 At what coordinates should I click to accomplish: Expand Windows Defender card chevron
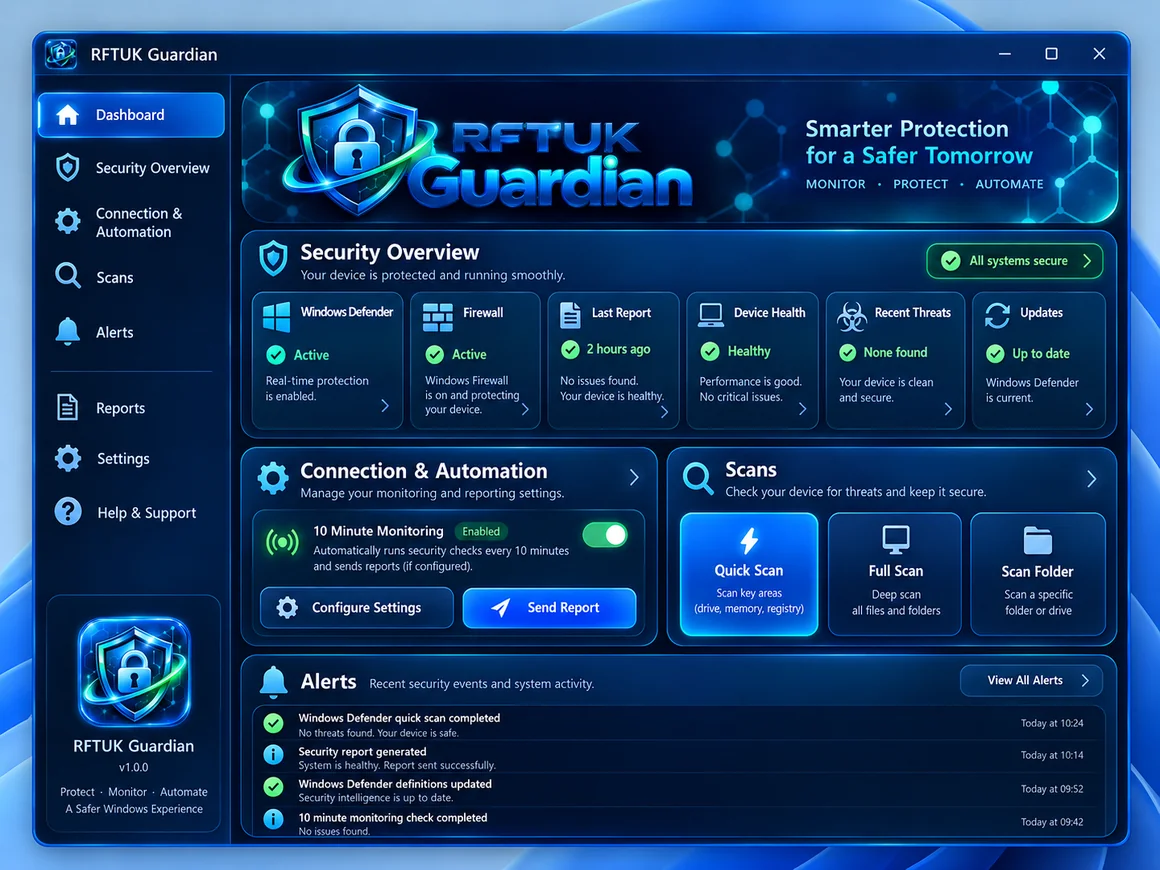pyautogui.click(x=385, y=405)
